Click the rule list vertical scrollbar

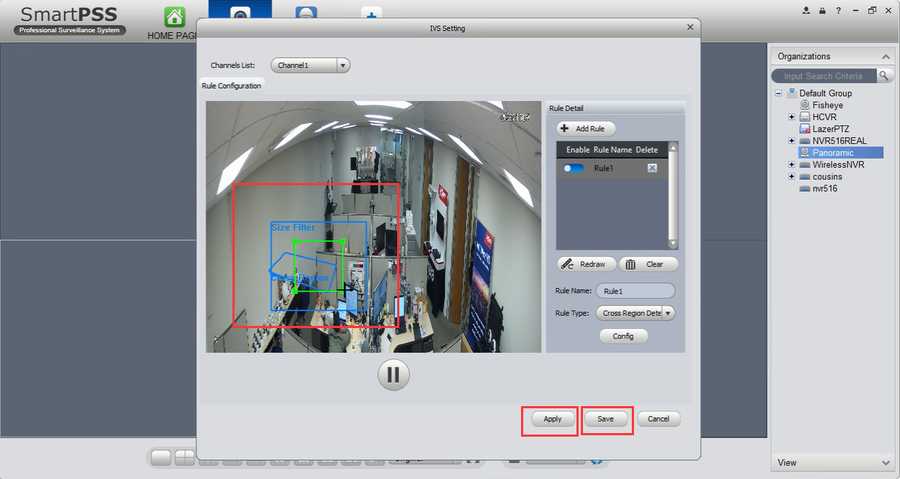tap(673, 195)
